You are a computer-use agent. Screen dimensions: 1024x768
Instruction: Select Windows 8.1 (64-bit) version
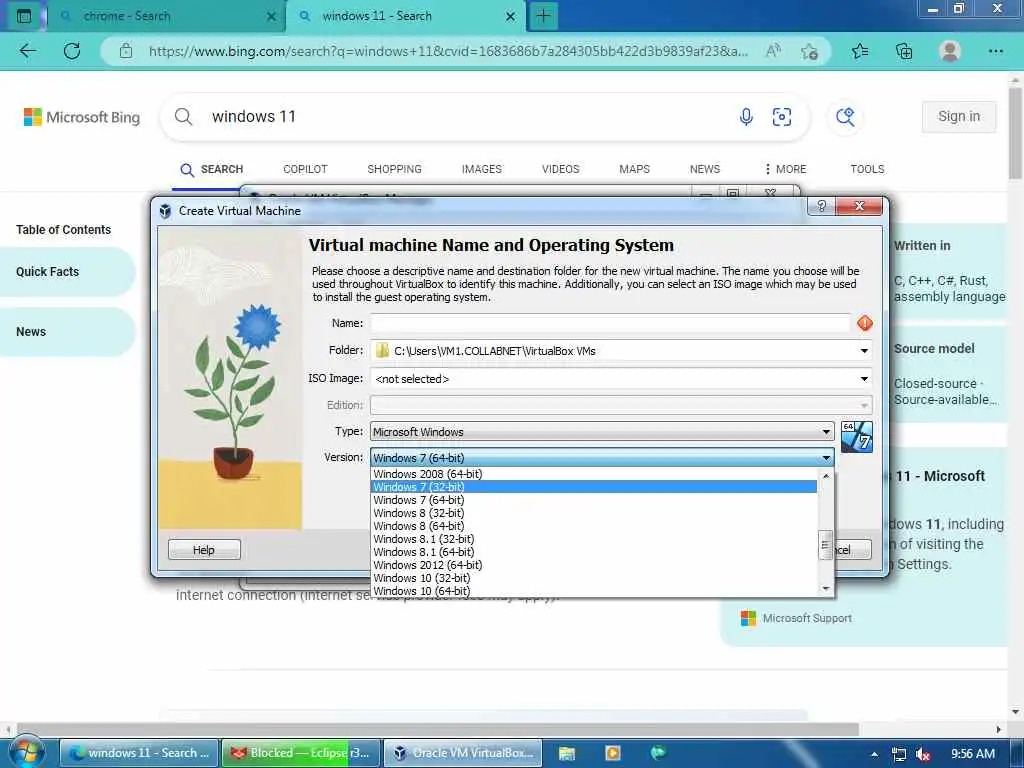click(x=594, y=552)
